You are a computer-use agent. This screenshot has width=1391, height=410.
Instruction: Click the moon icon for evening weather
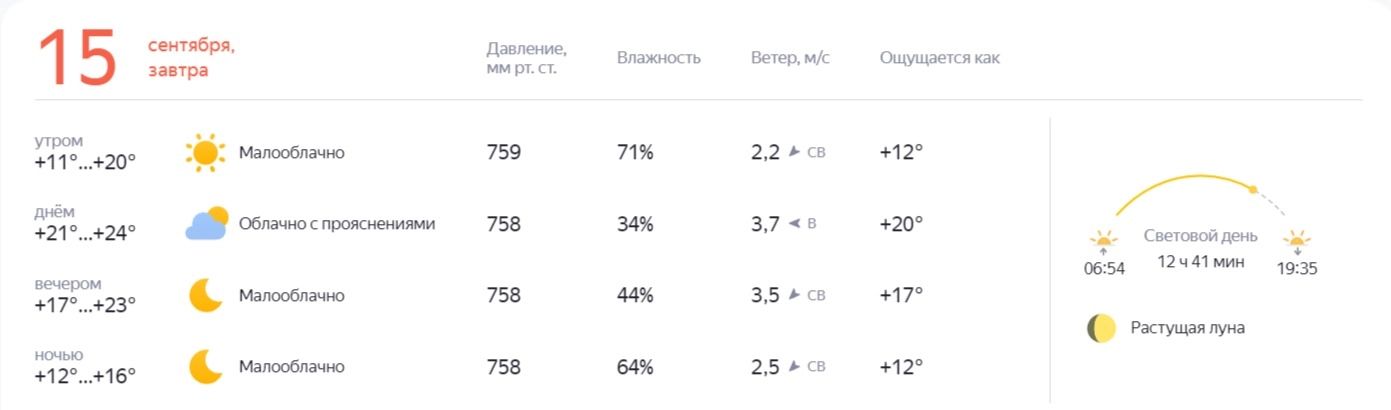click(x=206, y=296)
